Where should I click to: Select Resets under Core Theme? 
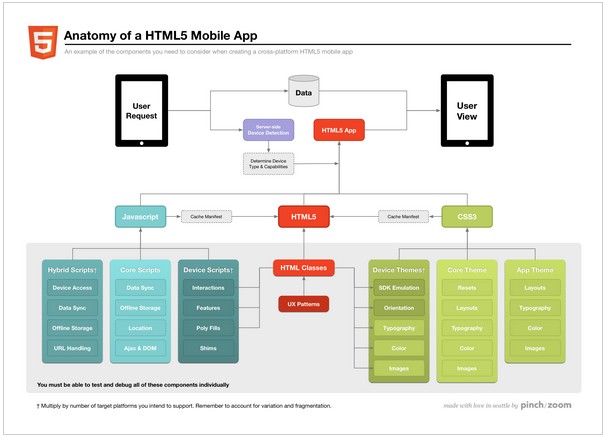[x=467, y=288]
